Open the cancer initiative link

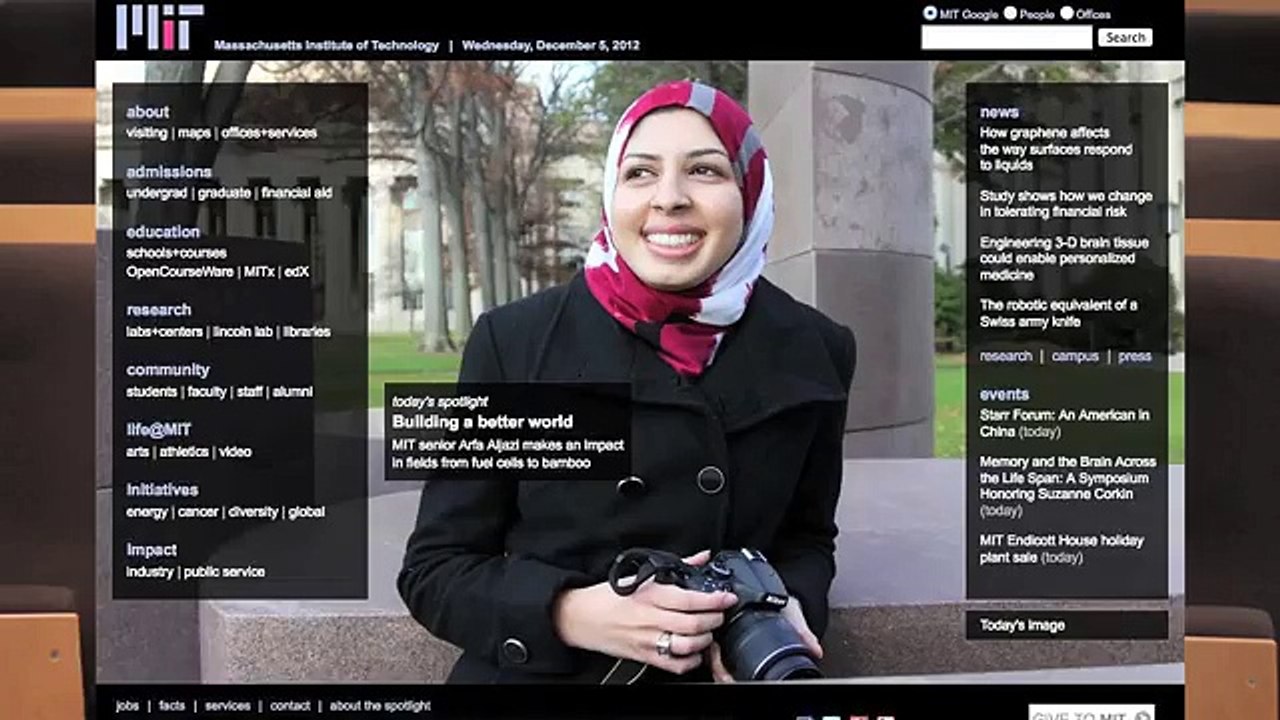198,512
